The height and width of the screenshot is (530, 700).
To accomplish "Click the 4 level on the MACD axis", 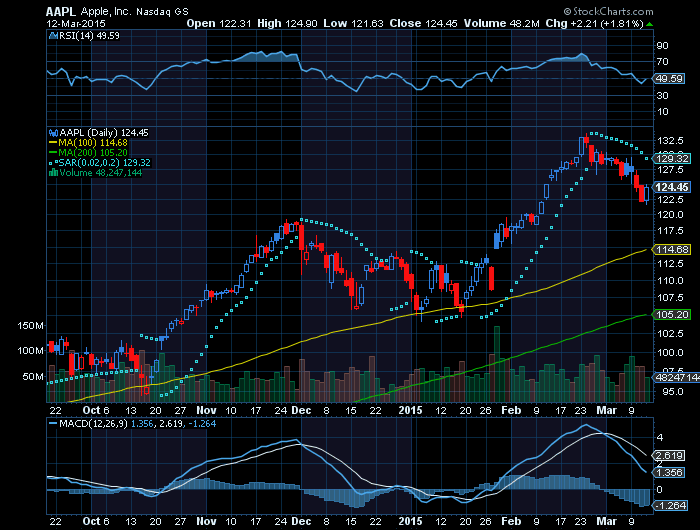I will (660, 438).
